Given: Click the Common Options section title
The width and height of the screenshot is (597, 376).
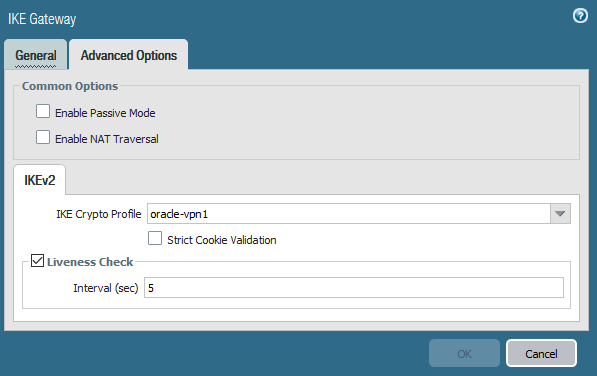Looking at the screenshot, I should (x=70, y=86).
